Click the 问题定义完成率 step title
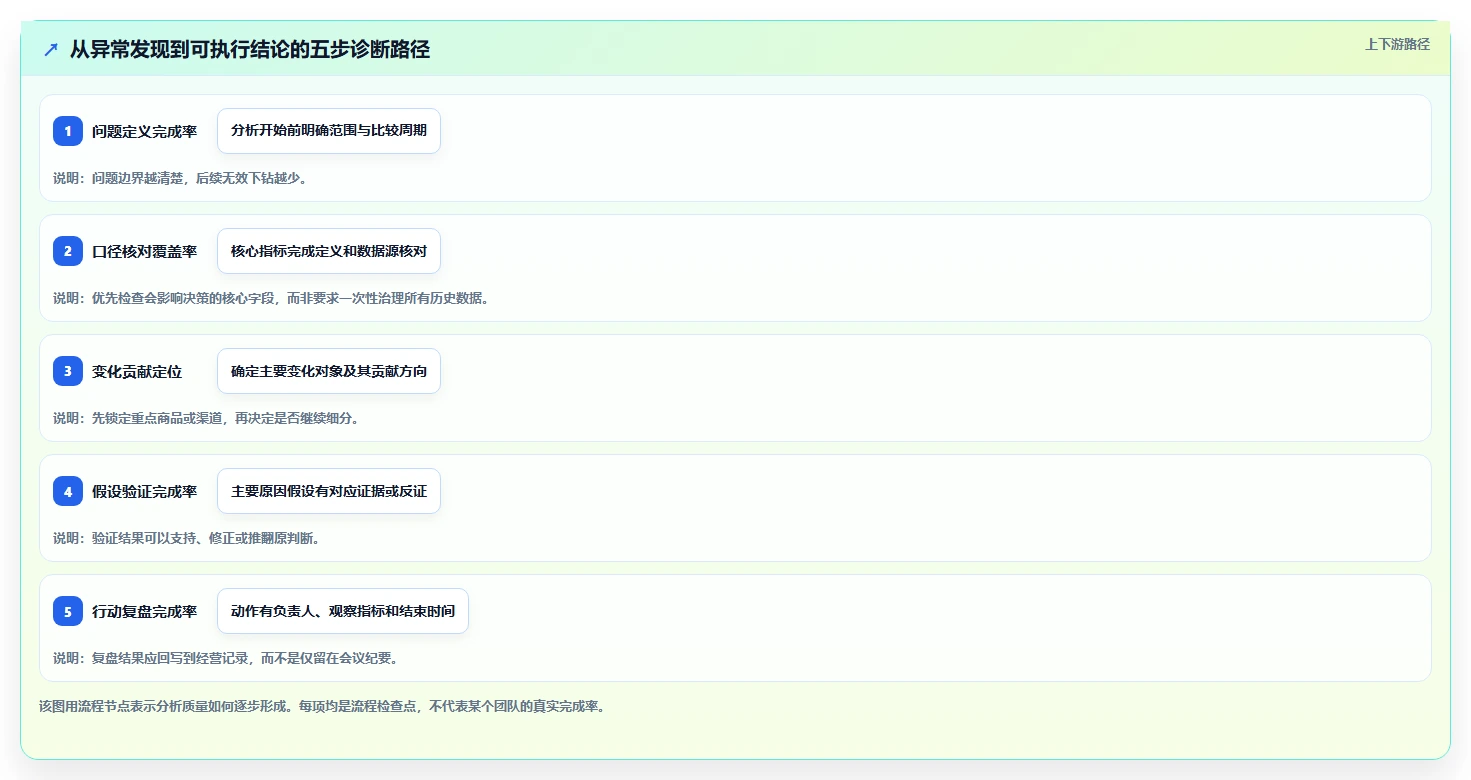 tap(144, 131)
